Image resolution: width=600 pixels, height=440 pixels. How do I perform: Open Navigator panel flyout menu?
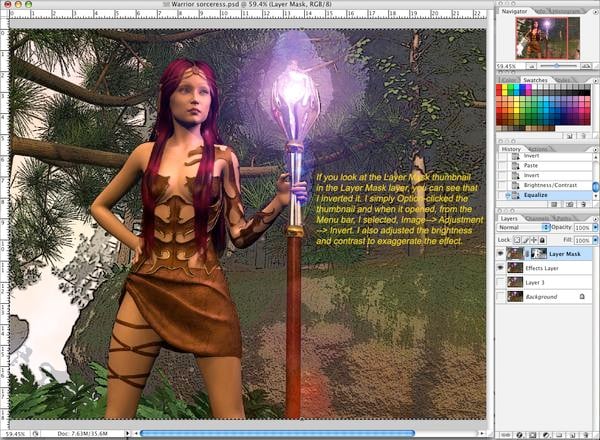tap(595, 12)
